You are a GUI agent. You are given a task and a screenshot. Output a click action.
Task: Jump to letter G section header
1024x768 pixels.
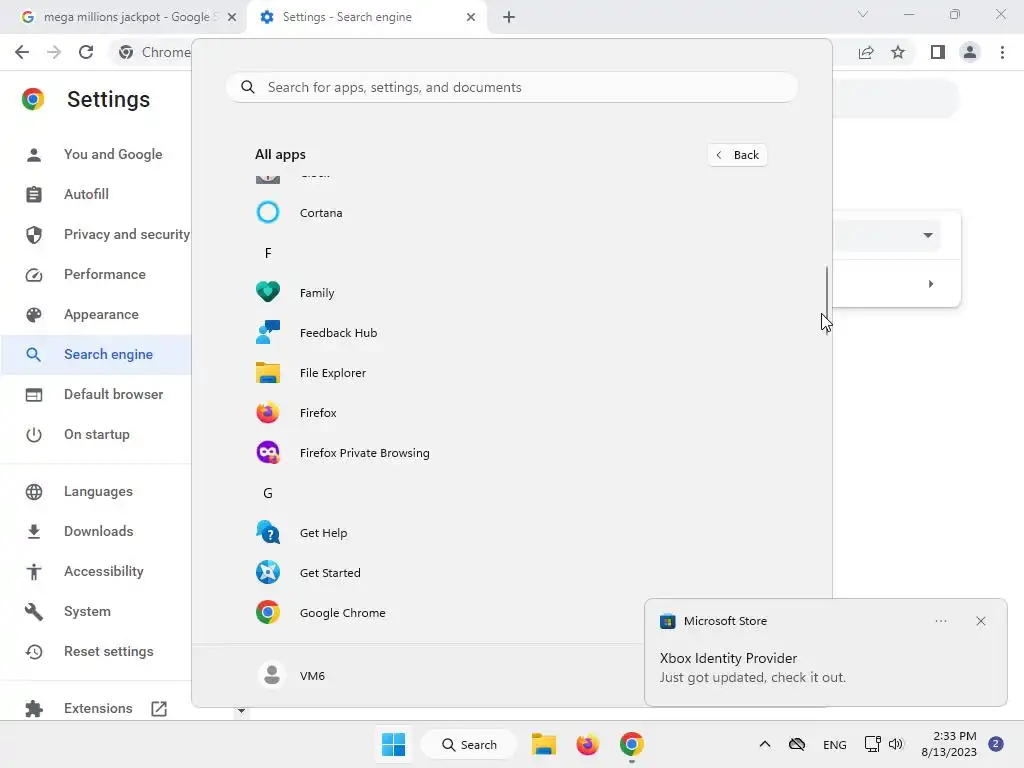[x=268, y=493]
